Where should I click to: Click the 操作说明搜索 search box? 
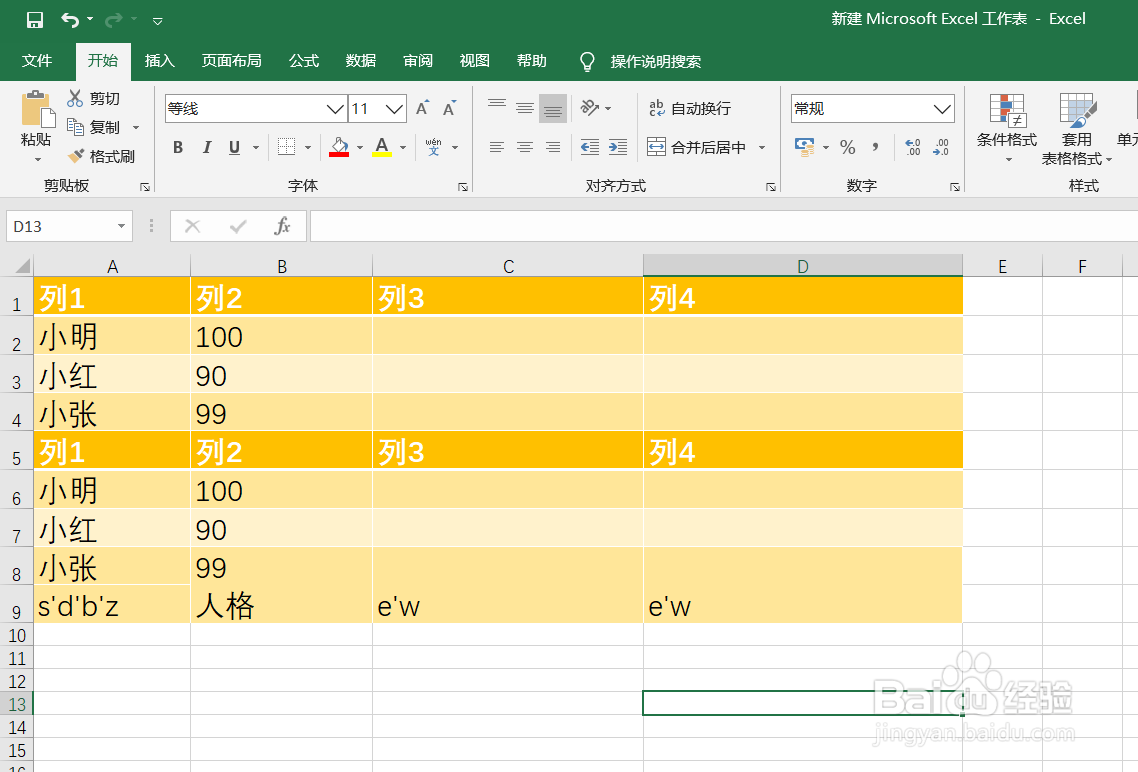coord(655,62)
